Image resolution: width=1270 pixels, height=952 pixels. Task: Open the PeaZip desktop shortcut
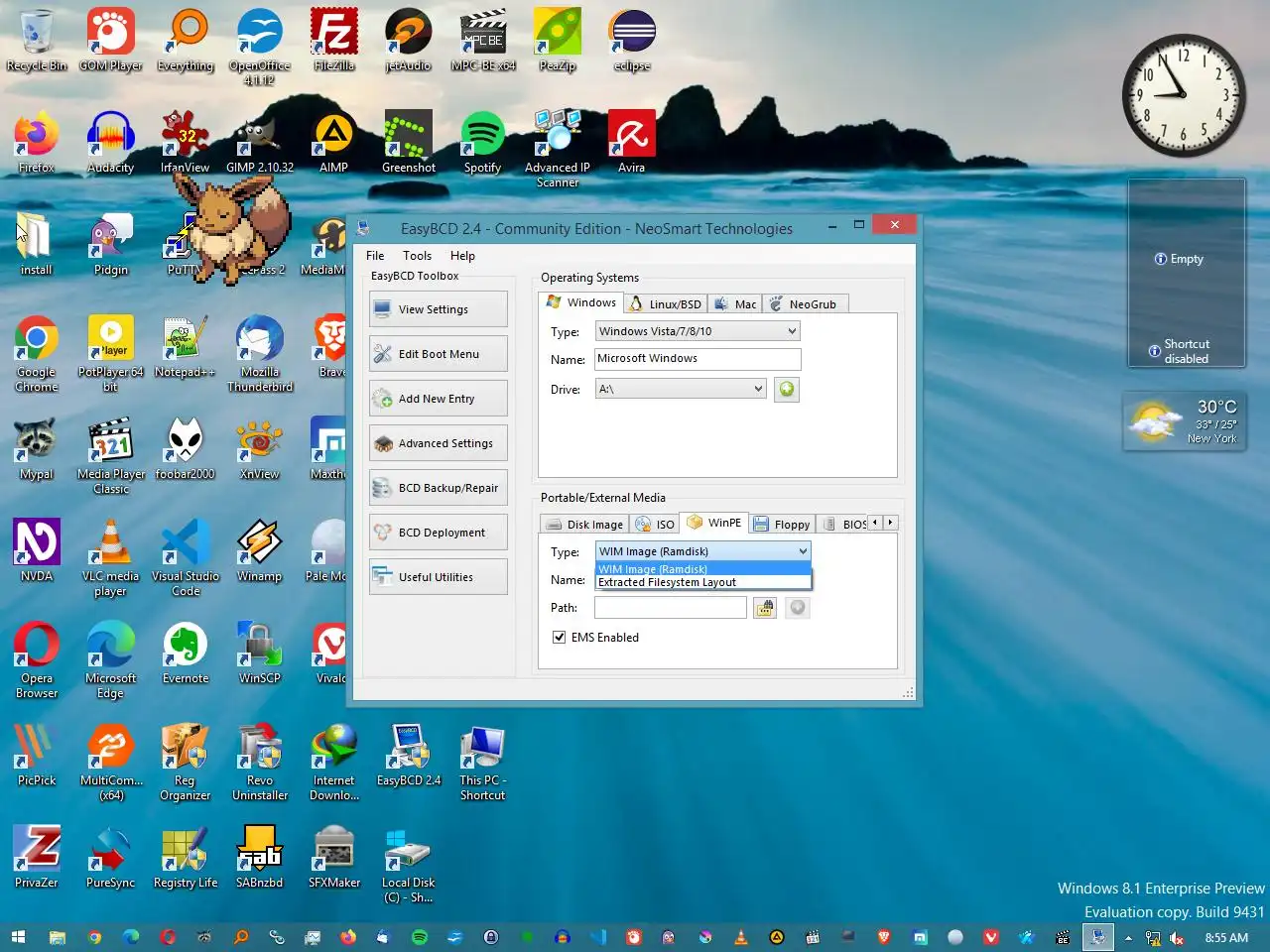[x=558, y=40]
